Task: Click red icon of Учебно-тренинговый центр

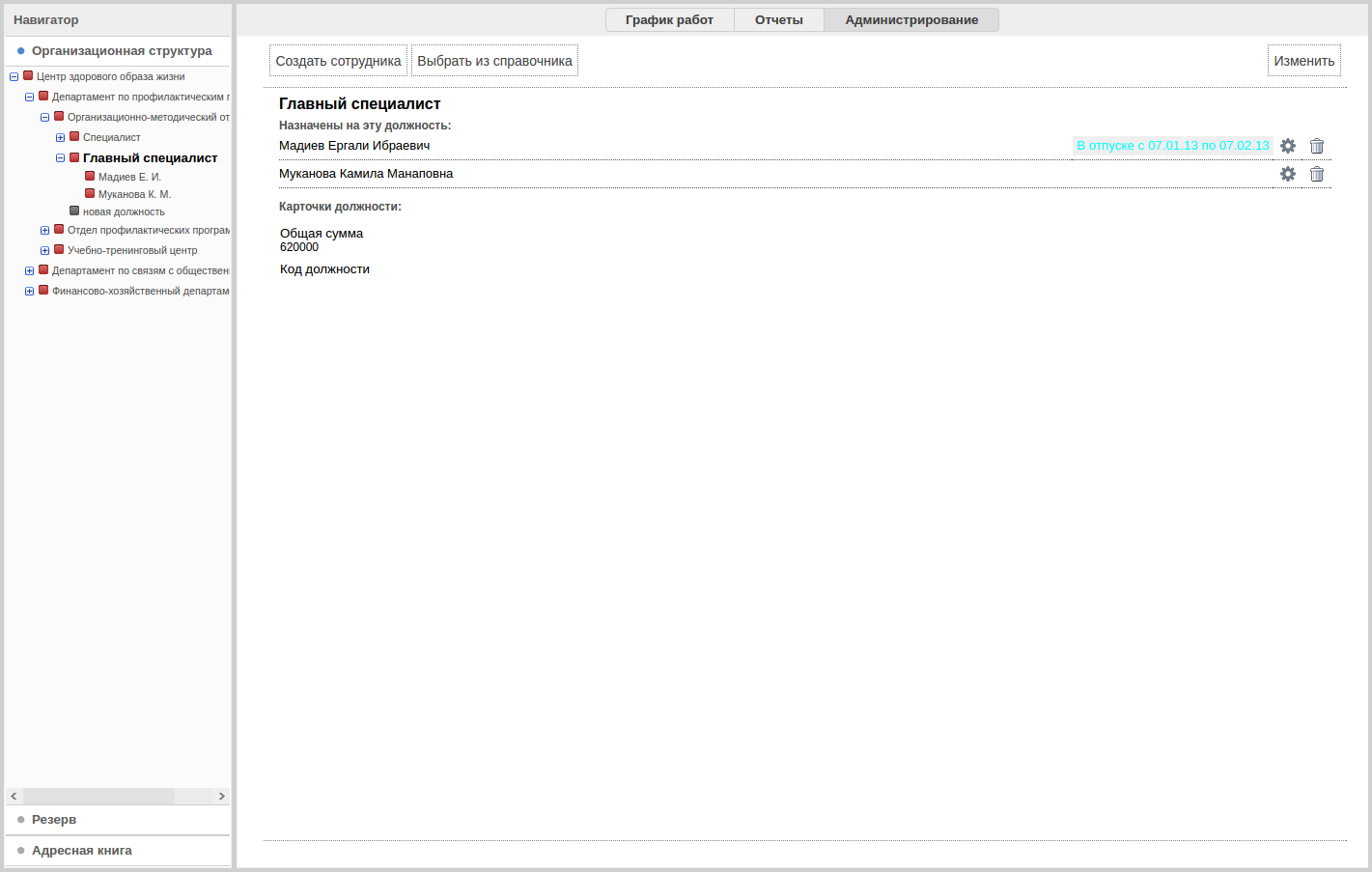Action: (x=59, y=249)
